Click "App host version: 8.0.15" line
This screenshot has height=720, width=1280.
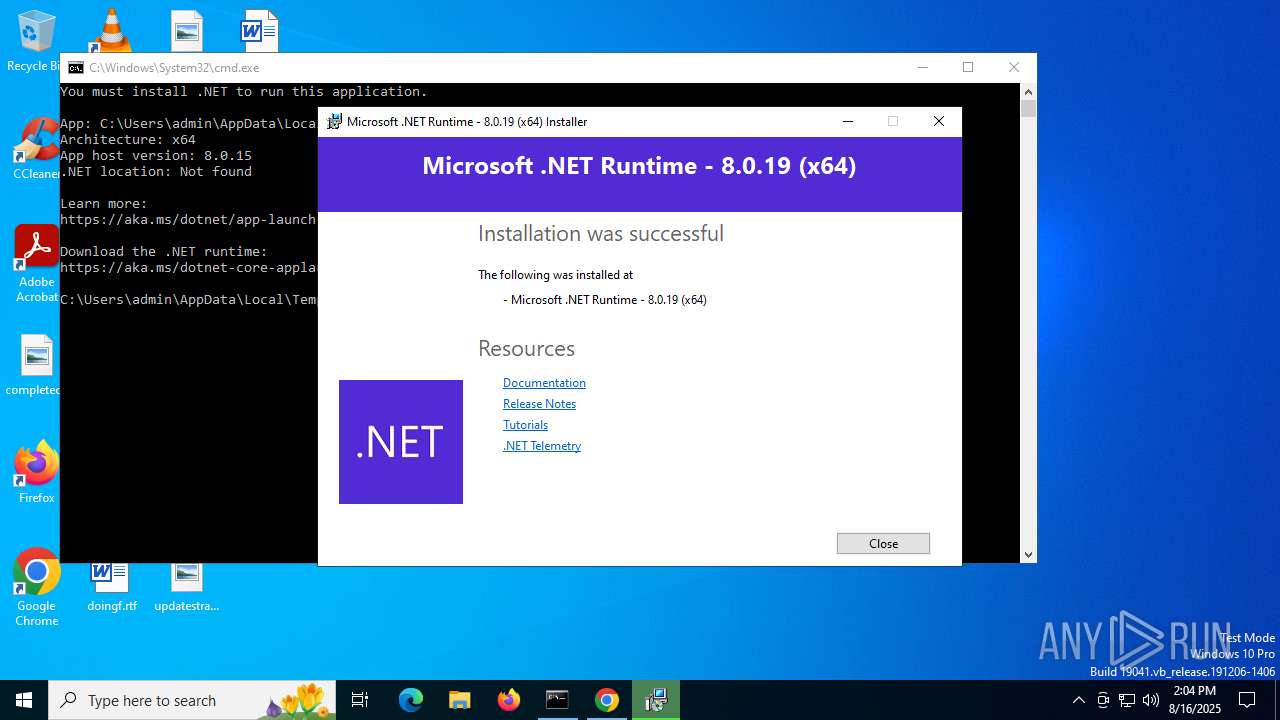(156, 155)
